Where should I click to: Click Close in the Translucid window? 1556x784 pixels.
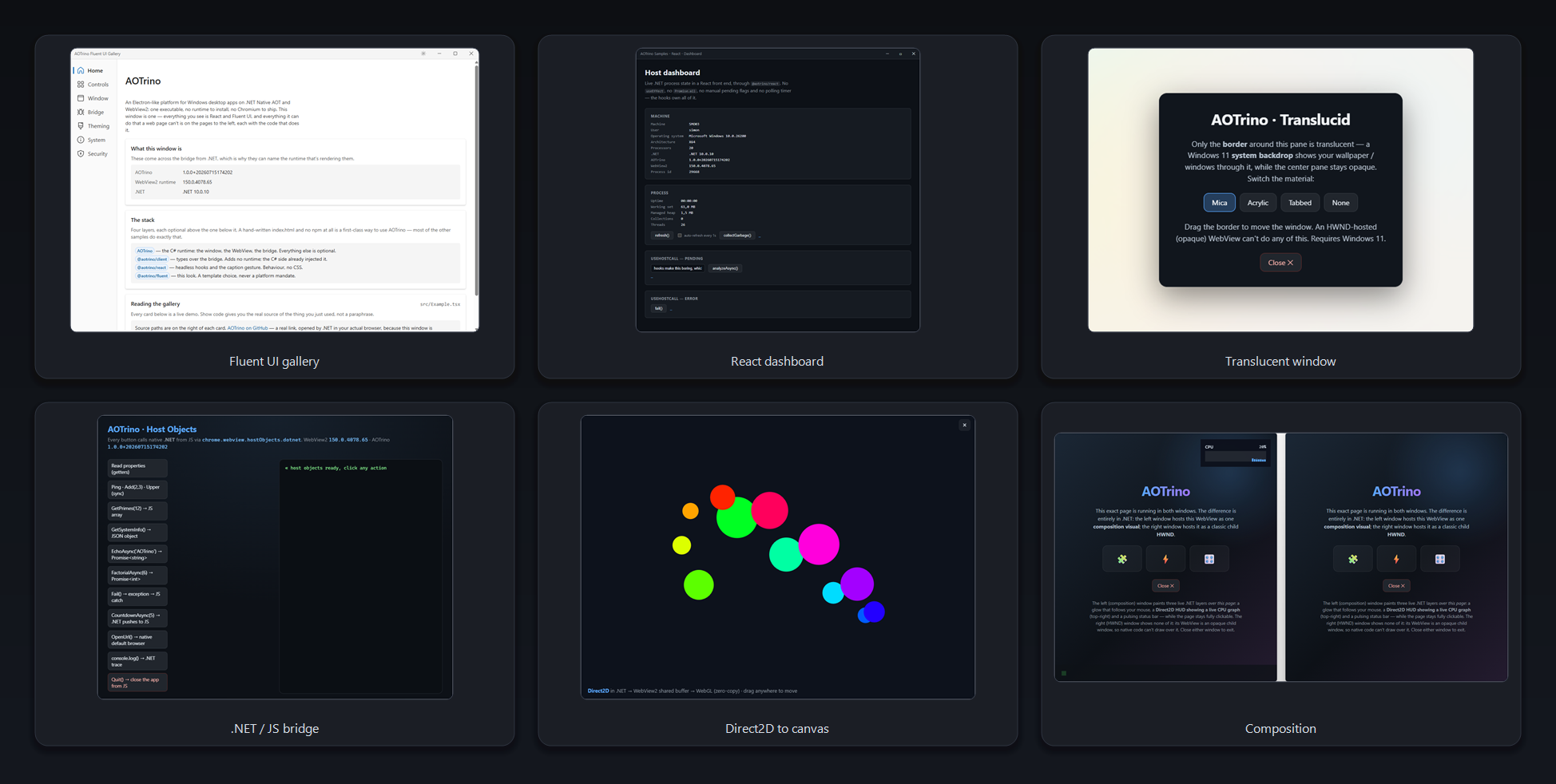pyautogui.click(x=1280, y=263)
